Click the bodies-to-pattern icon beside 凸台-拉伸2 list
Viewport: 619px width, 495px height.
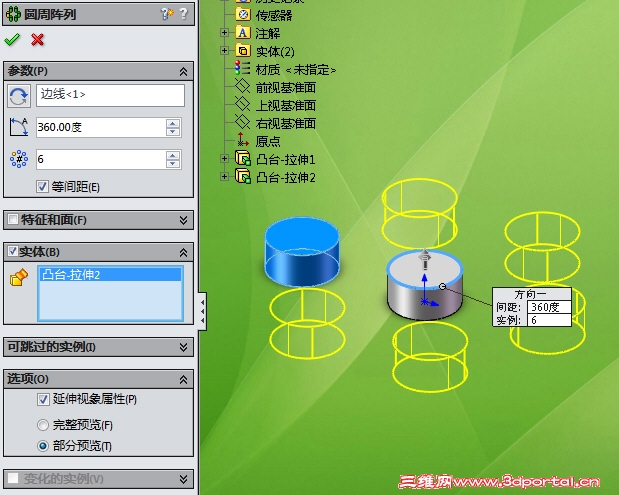pos(19,277)
